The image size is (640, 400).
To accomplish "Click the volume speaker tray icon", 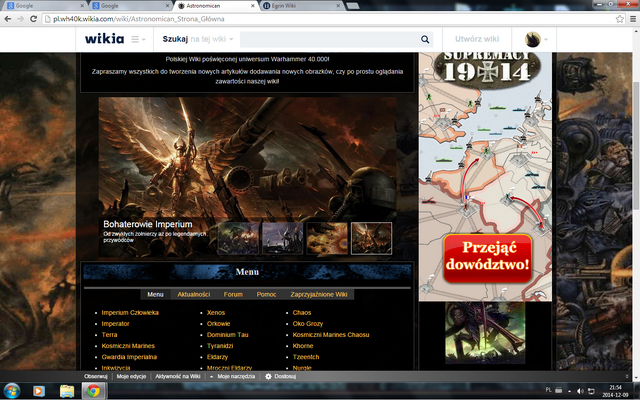I will tap(580, 391).
